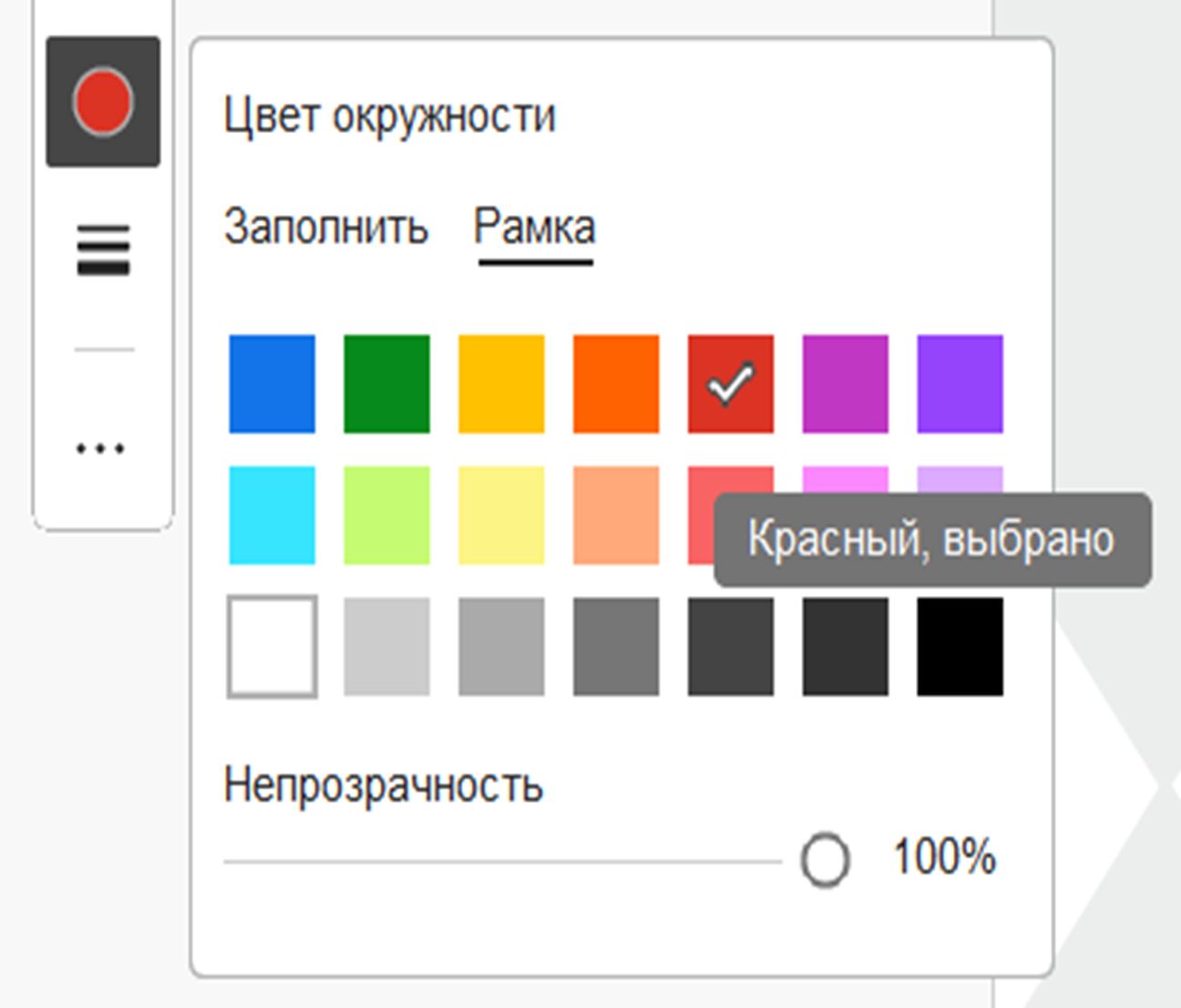The height and width of the screenshot is (1008, 1181).
Task: Select the white color swatch
Action: (x=271, y=647)
